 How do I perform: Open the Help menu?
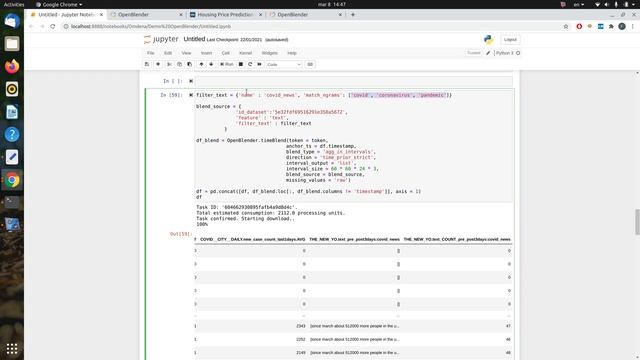click(291, 53)
